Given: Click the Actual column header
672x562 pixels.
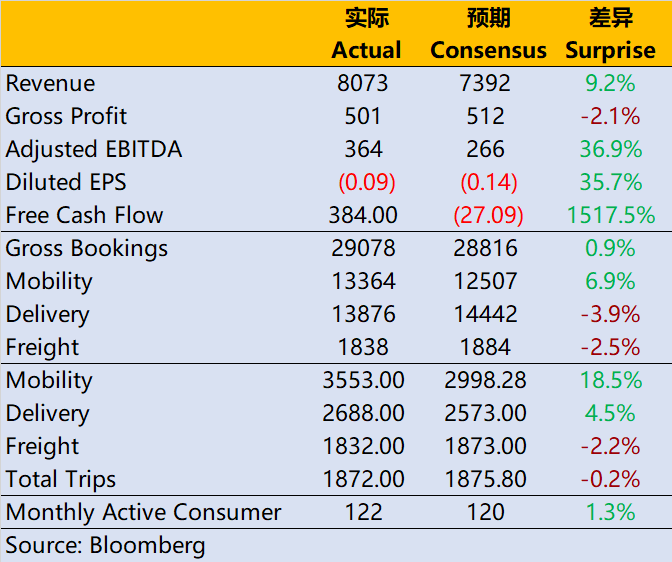Looking at the screenshot, I should 366,50.
